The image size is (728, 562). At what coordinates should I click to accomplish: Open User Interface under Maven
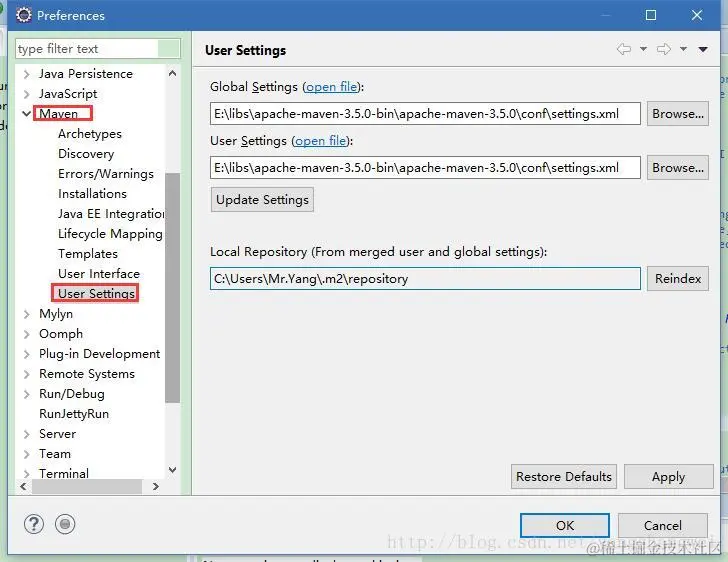99,274
